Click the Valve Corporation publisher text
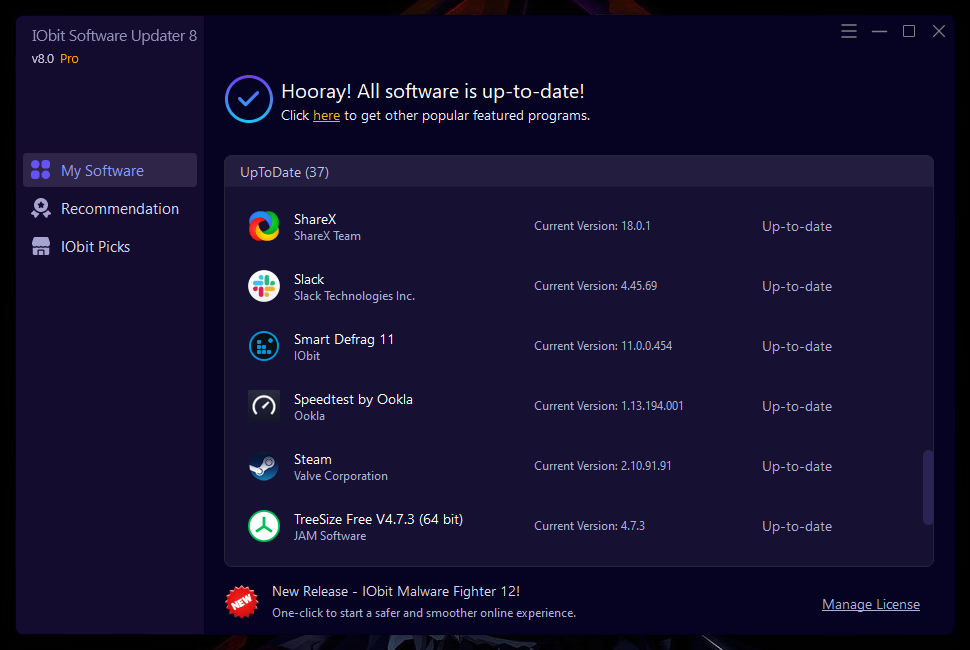970x650 pixels. 341,476
